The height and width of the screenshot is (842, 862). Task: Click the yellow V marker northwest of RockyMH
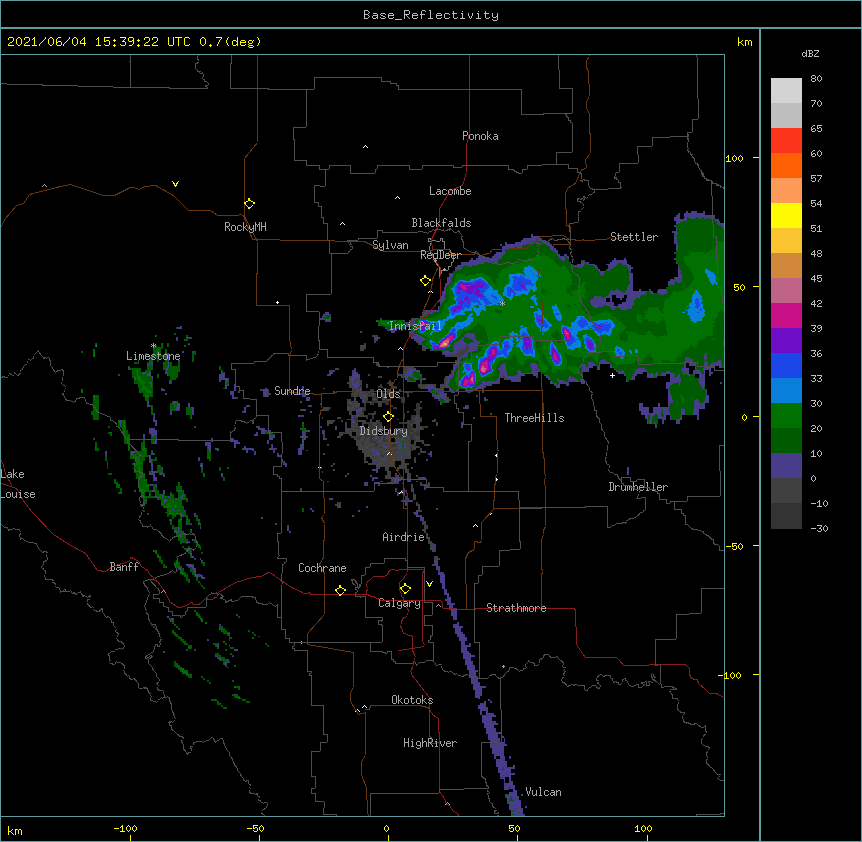175,184
